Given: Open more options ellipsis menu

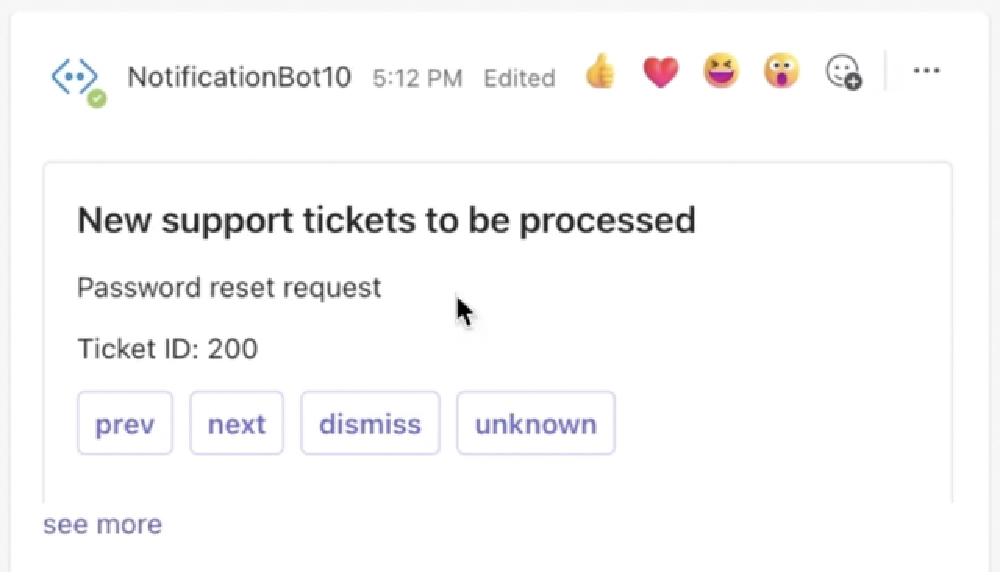Looking at the screenshot, I should point(927,71).
